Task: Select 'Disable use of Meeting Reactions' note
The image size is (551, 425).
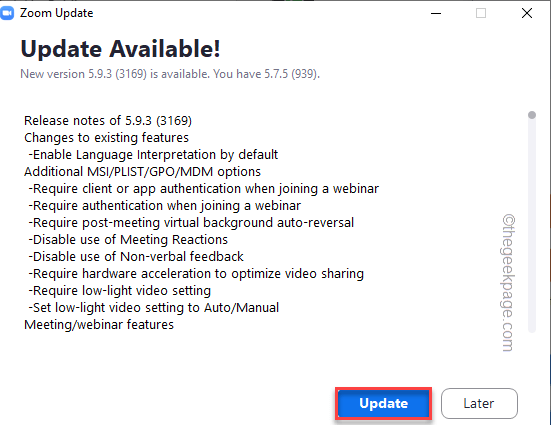Action: pos(128,240)
